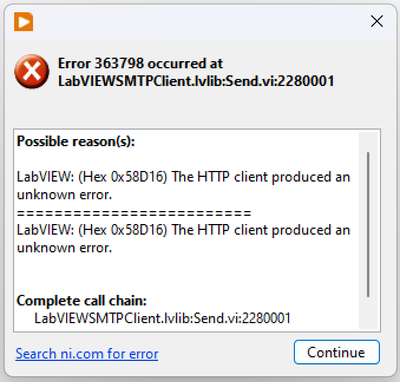Screen dimensions: 400x382
Task: Click the scrollbar track above the thumb
Action: point(368,142)
